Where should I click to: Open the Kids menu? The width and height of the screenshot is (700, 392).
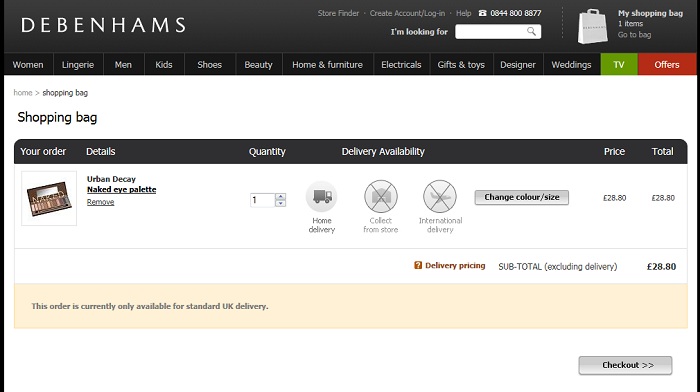(x=164, y=65)
